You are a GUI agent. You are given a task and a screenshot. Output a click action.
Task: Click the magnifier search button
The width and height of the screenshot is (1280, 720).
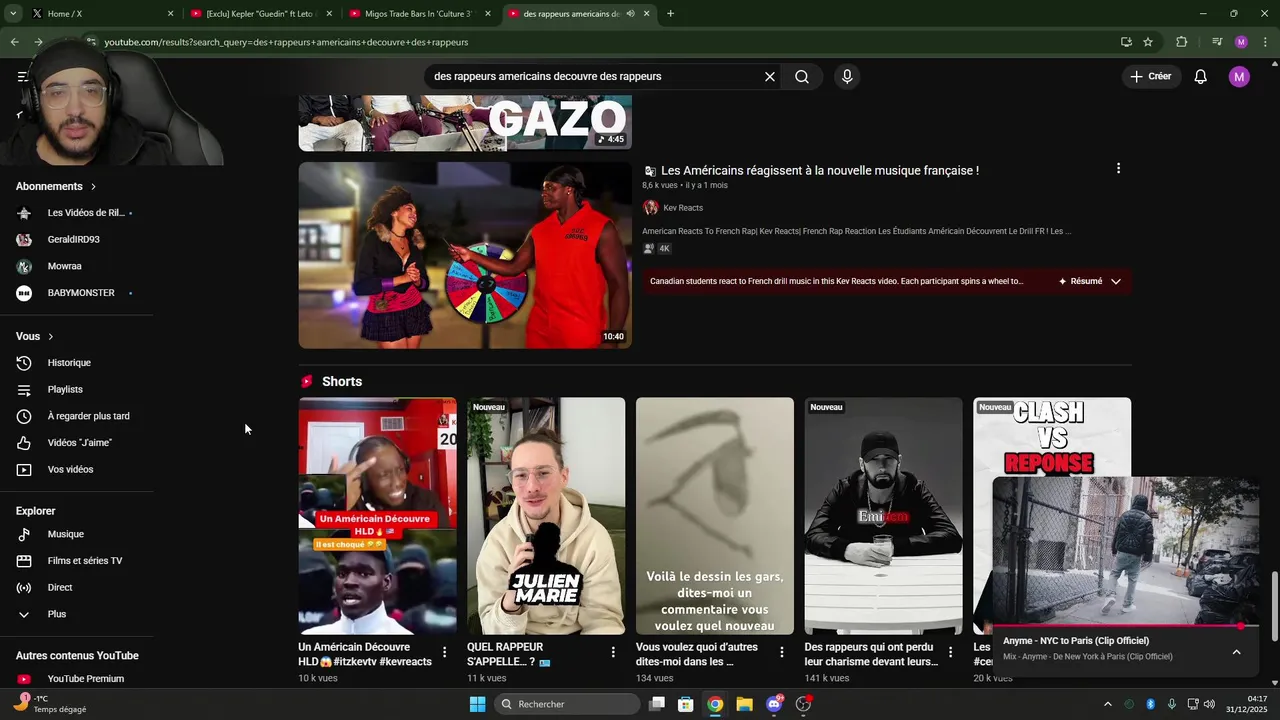pos(802,76)
